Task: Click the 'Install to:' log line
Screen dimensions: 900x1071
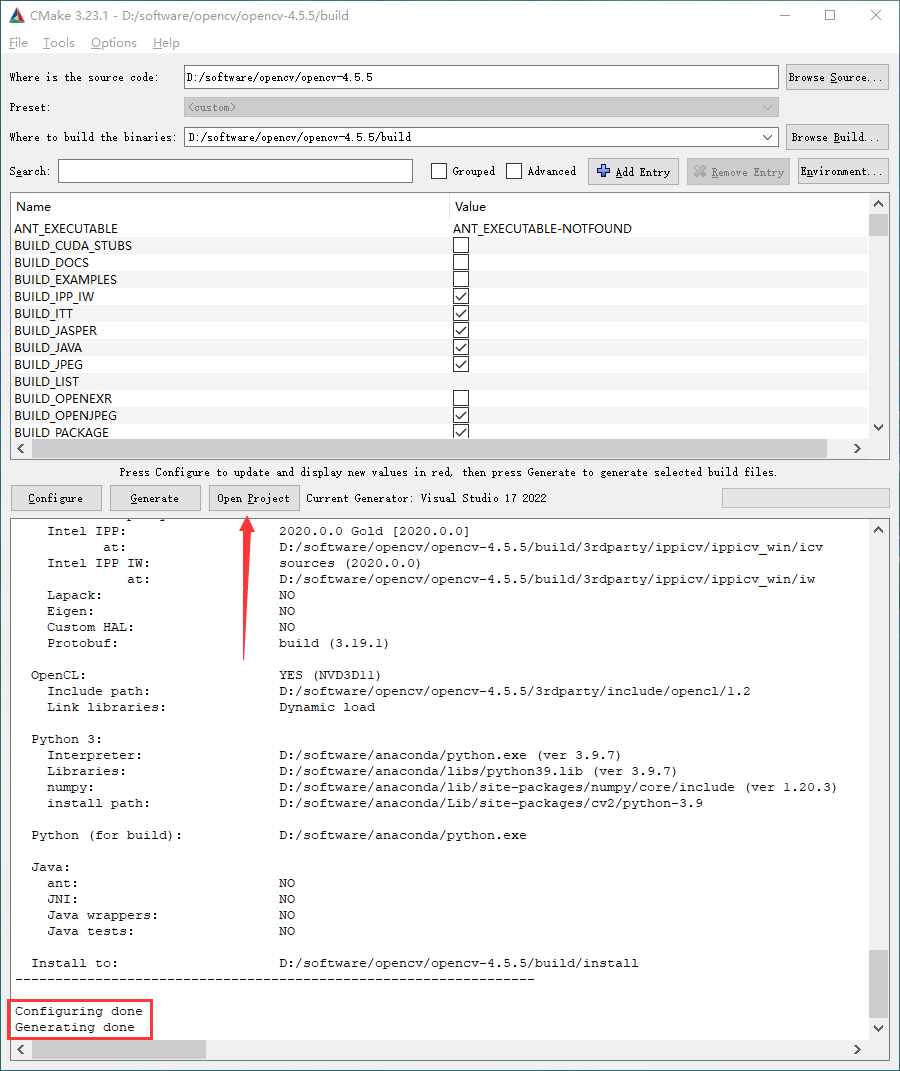Action: click(335, 963)
